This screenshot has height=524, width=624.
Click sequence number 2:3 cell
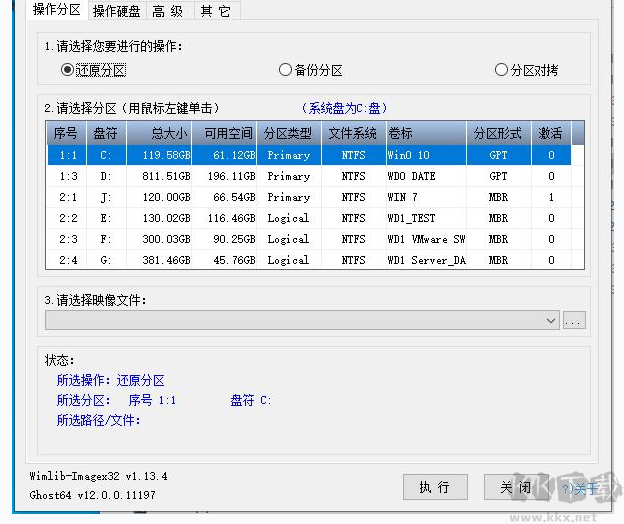click(x=68, y=240)
